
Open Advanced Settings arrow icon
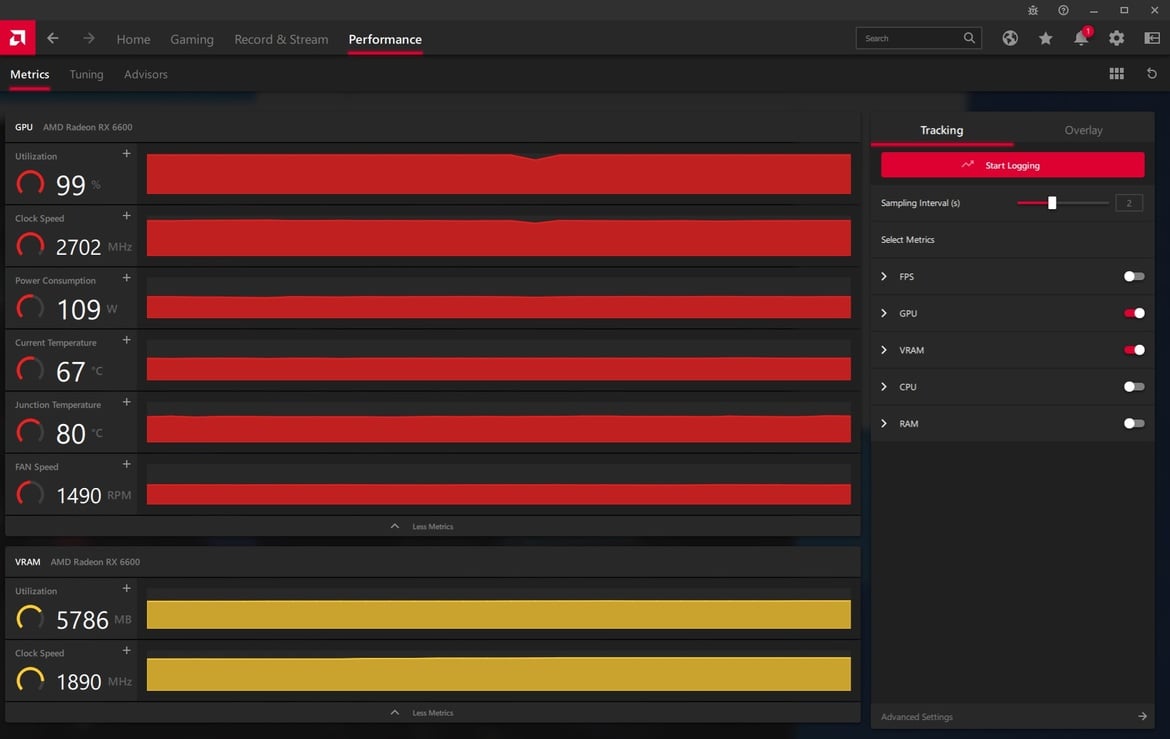point(1142,717)
